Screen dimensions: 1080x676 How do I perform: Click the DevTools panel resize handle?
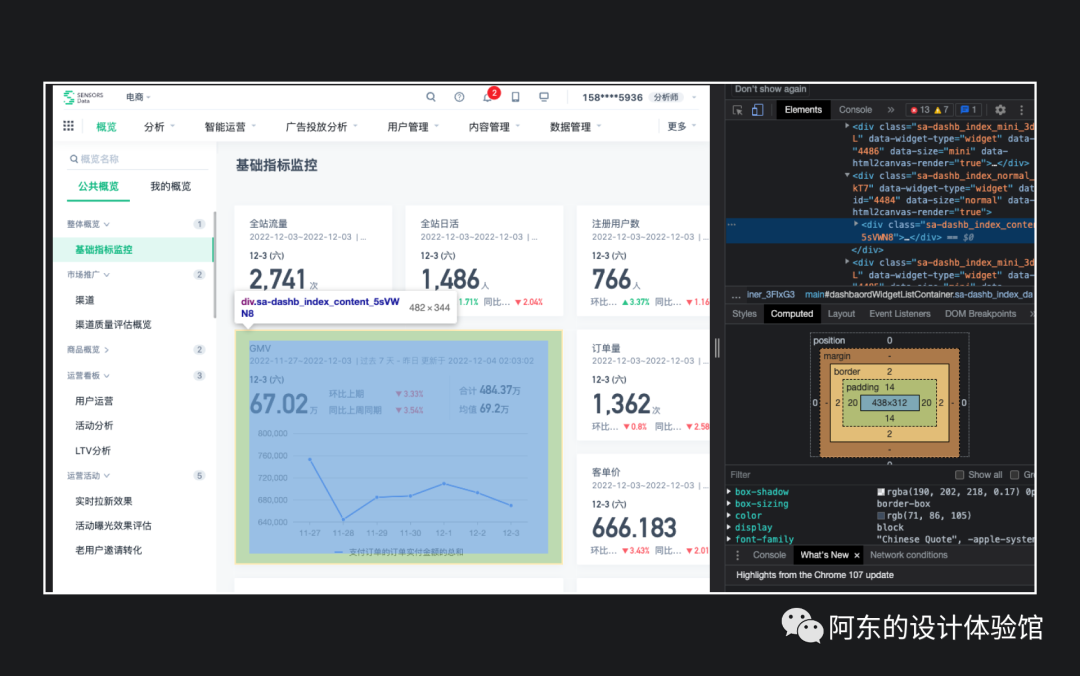point(717,348)
